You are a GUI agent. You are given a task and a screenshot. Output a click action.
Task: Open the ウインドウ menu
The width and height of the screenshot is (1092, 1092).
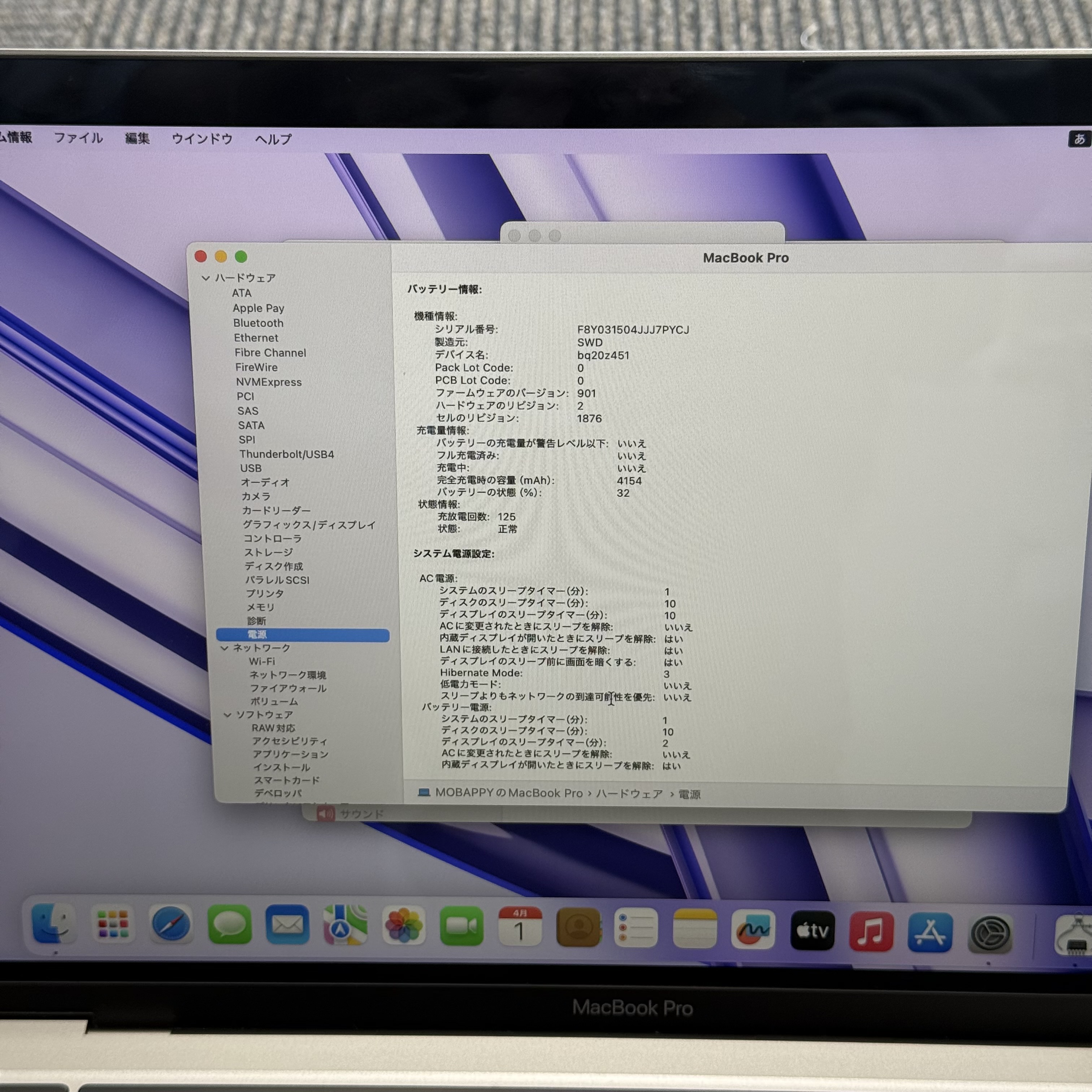pos(202,138)
